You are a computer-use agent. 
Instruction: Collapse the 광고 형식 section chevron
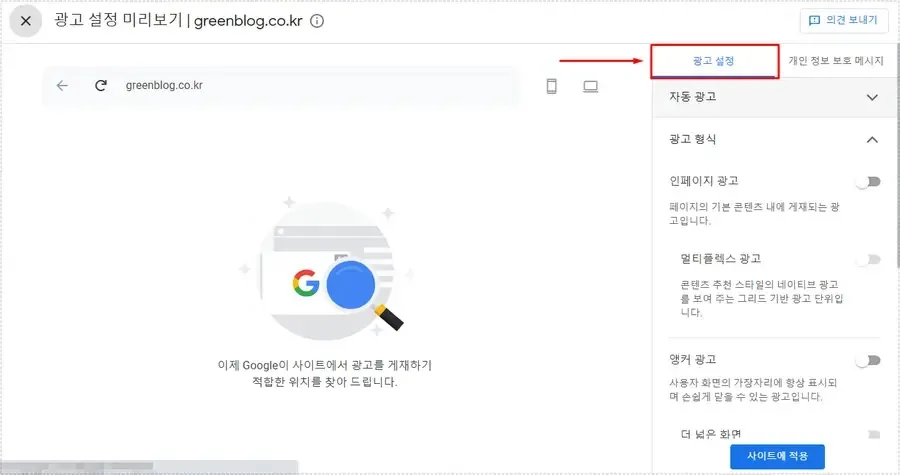tap(872, 139)
